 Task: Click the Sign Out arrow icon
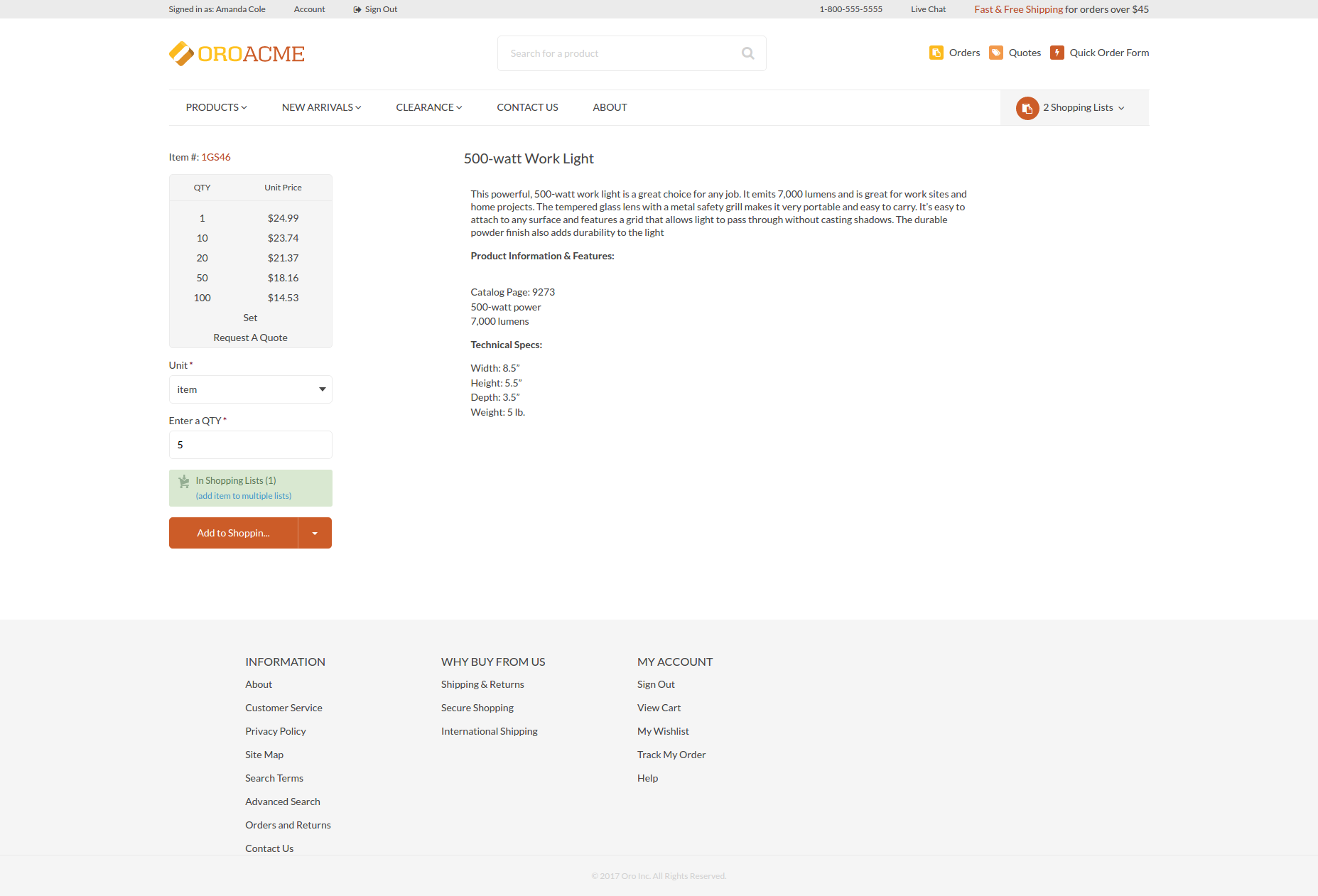point(357,9)
